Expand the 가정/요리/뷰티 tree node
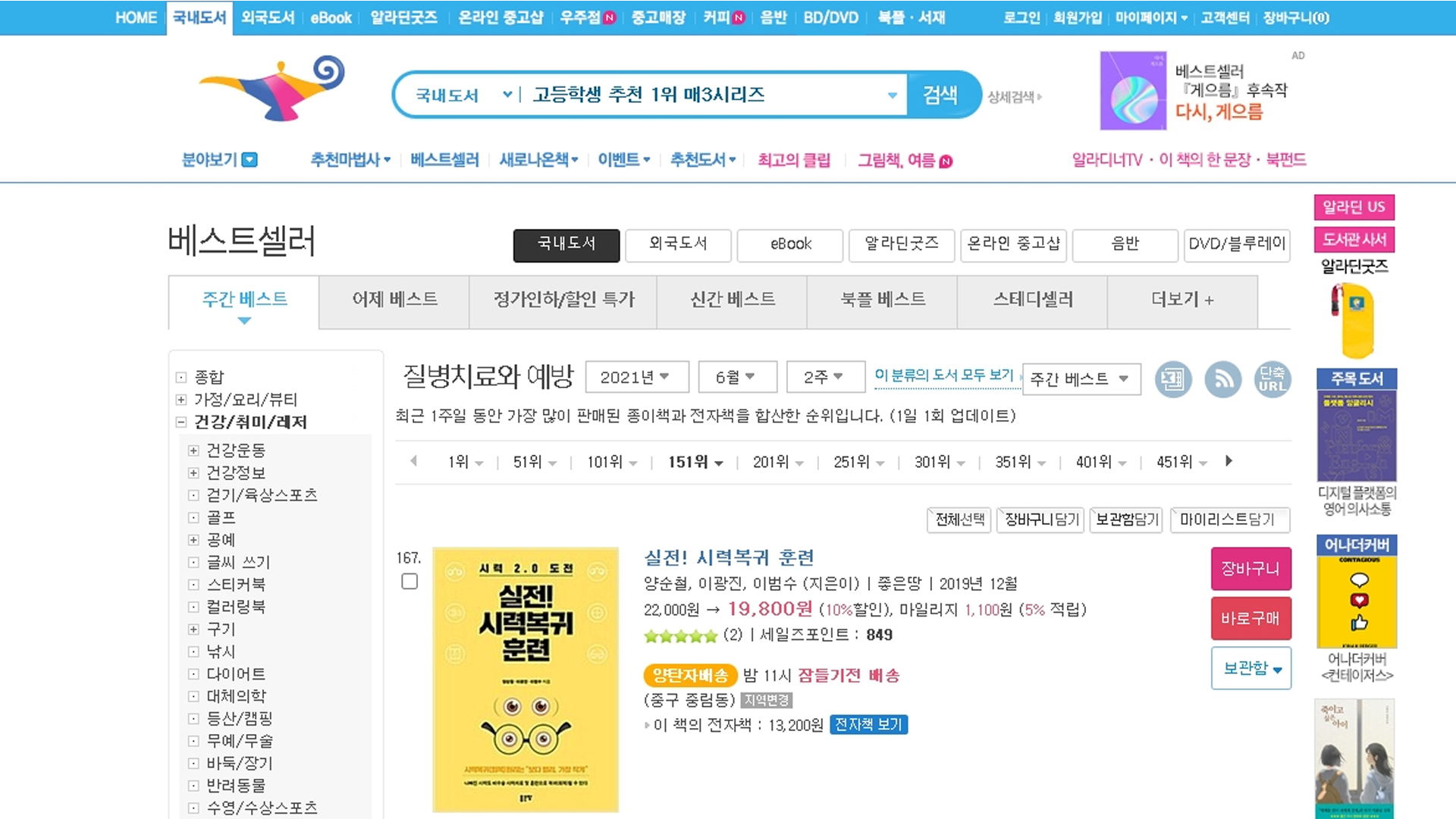Screen dimensions: 1456x819 pyautogui.click(x=181, y=400)
